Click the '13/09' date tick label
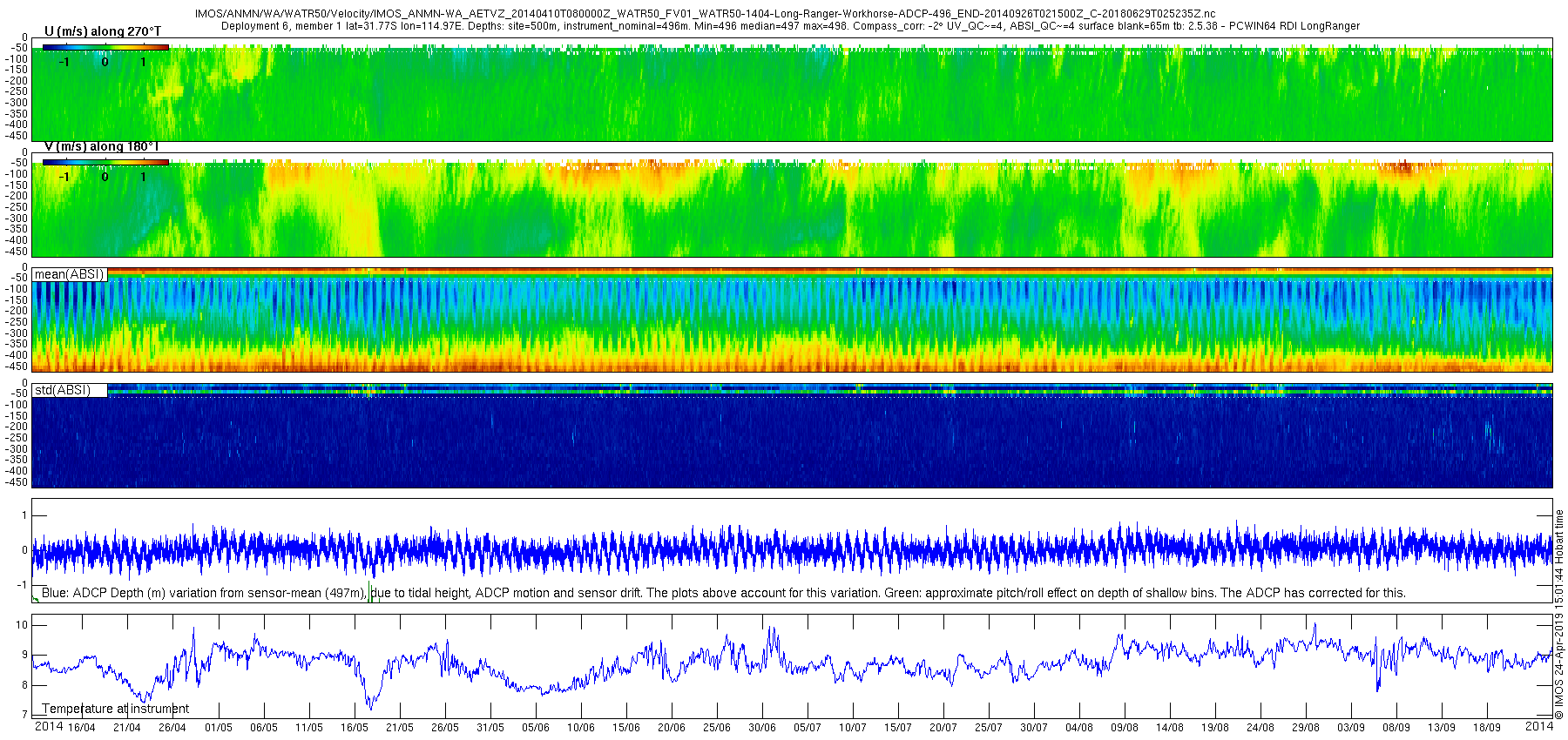Screen dimensions: 1568x740 coord(1441,728)
